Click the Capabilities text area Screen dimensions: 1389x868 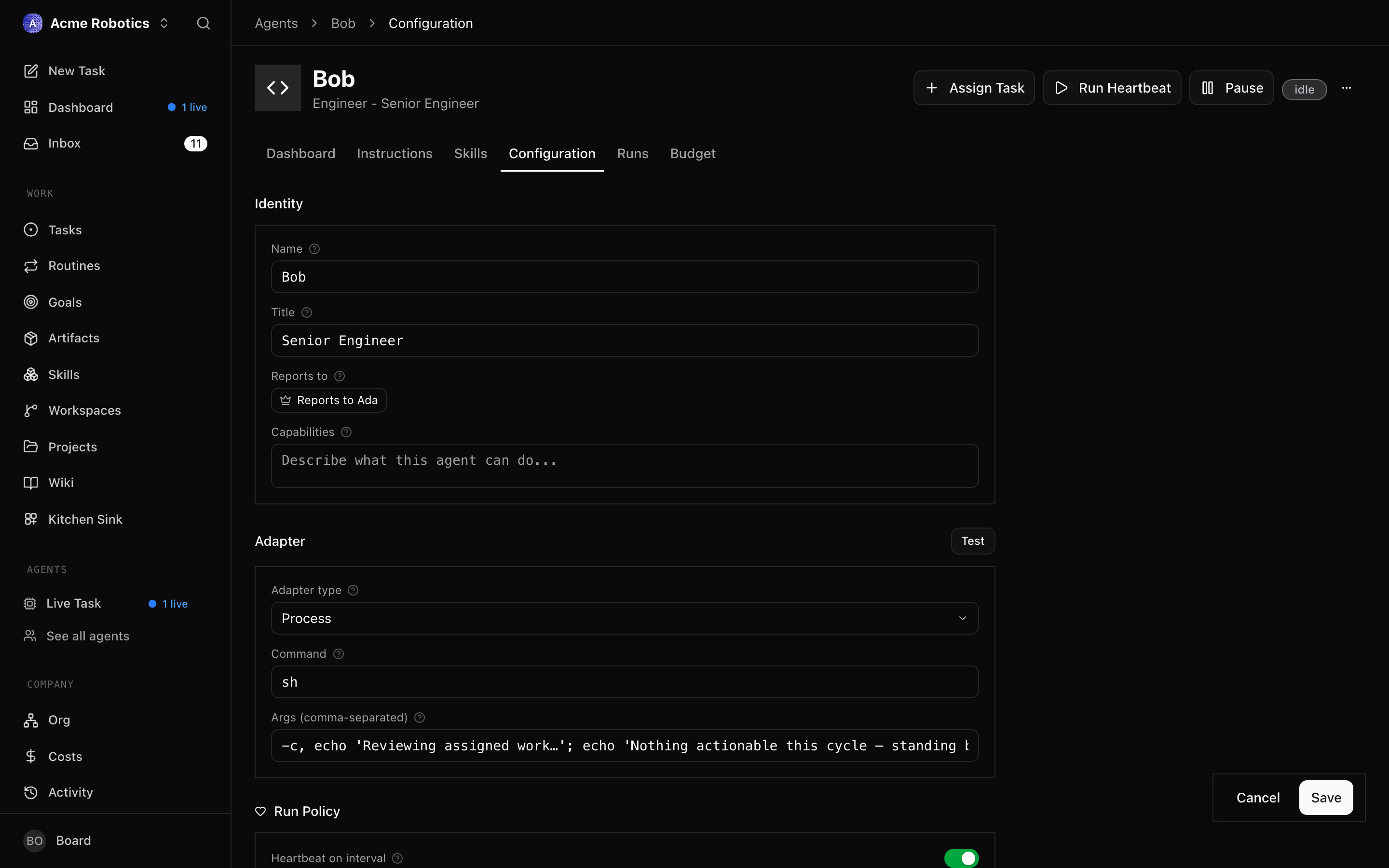click(625, 465)
